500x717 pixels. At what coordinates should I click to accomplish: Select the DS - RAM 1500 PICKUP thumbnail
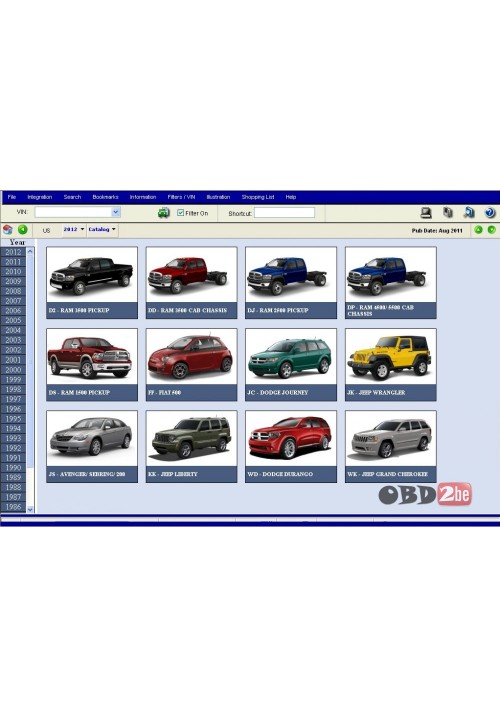[x=92, y=364]
